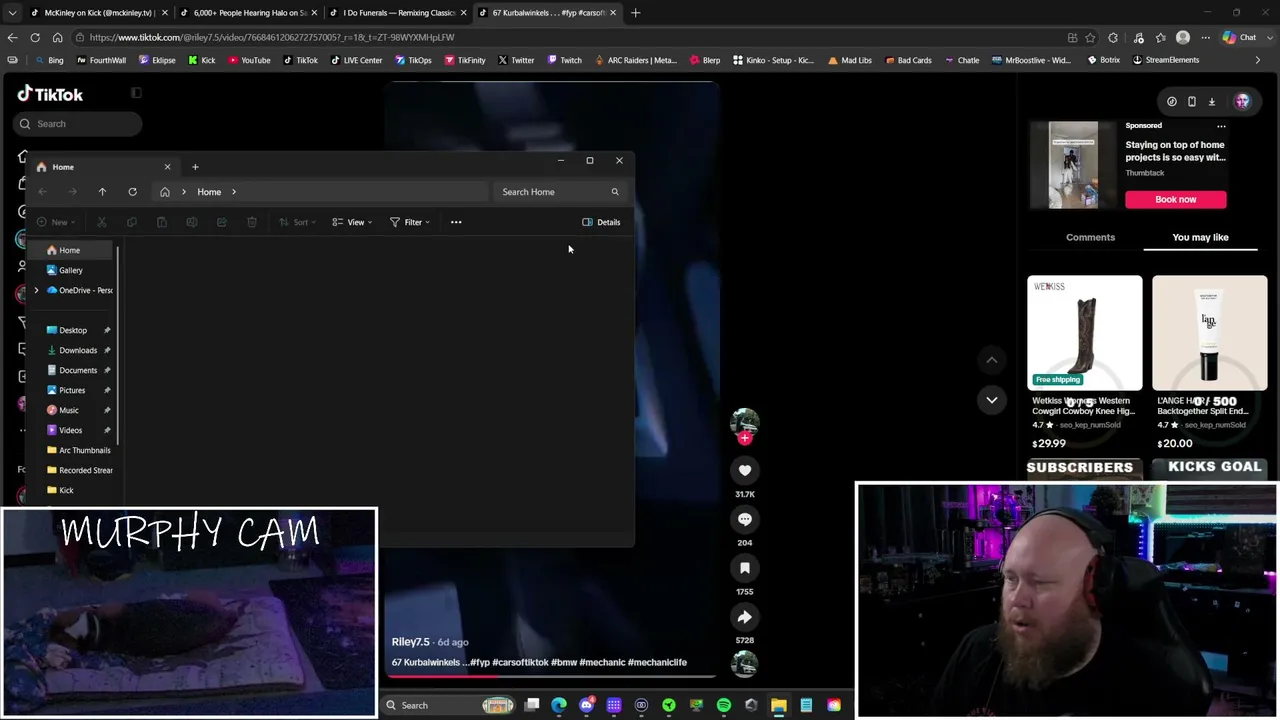Open the View dropdown in File Explorer

tap(352, 222)
